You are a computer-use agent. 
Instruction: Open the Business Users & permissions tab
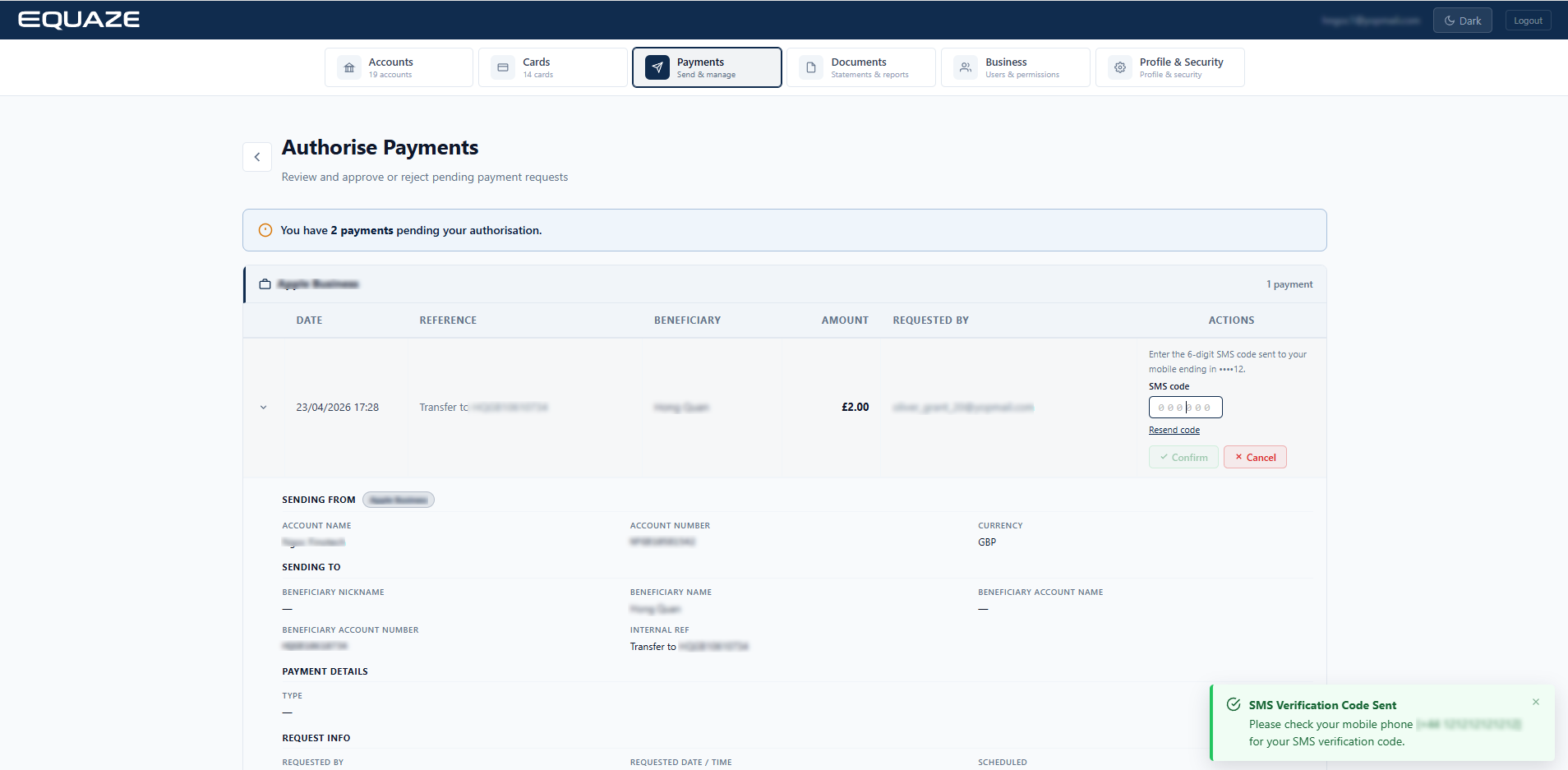1016,67
